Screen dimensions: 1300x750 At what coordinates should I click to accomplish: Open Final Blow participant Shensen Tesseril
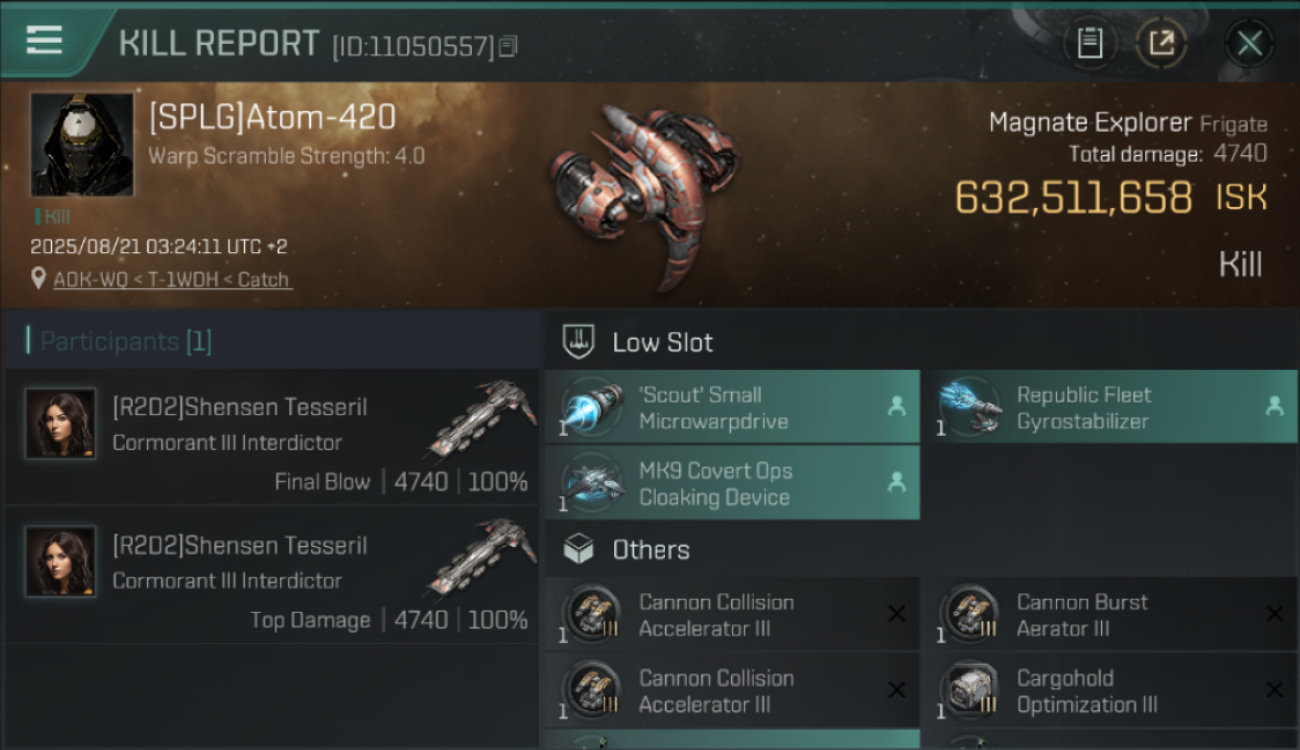click(272, 437)
